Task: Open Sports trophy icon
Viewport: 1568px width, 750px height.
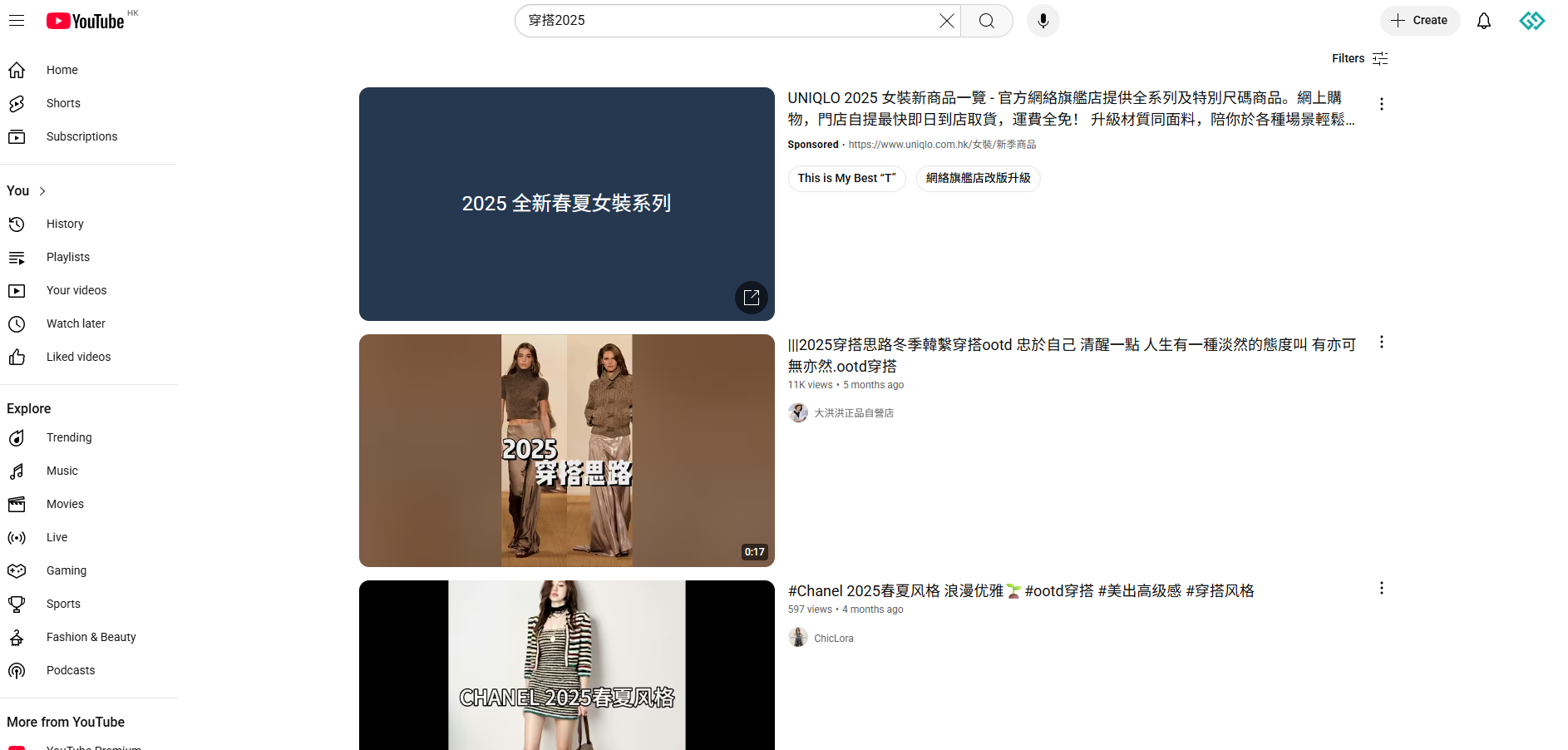Action: pyautogui.click(x=17, y=604)
